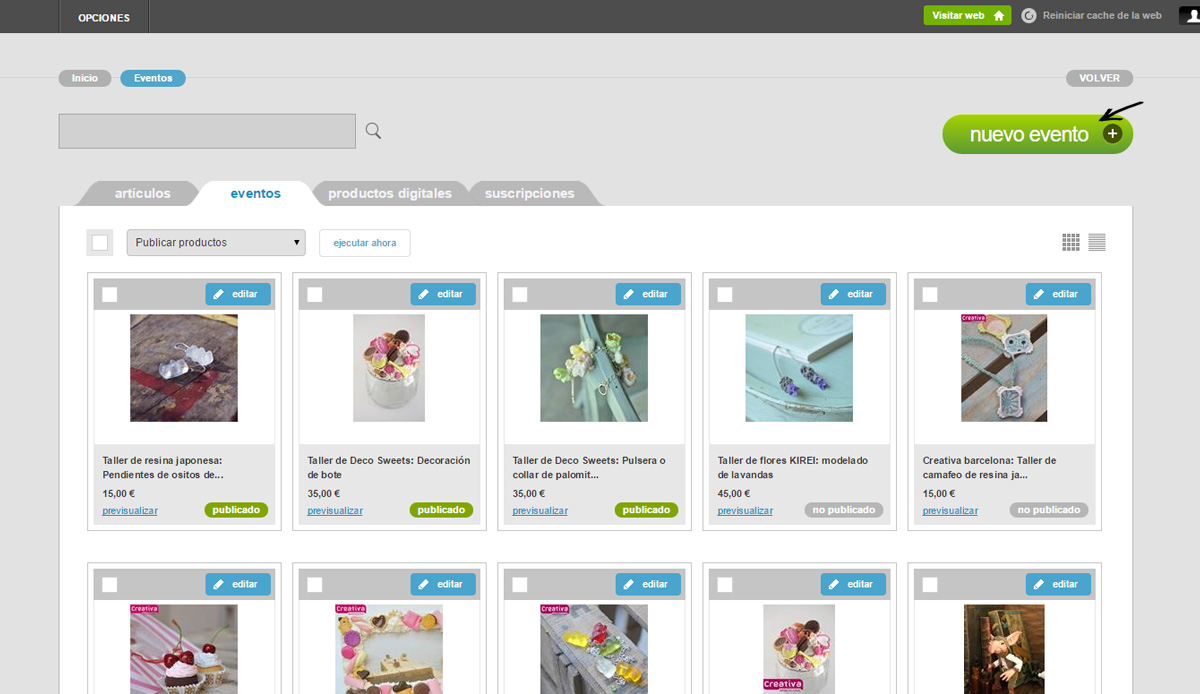The height and width of the screenshot is (694, 1200).
Task: Click editar on the KIREI lavandas card
Action: pyautogui.click(x=853, y=294)
